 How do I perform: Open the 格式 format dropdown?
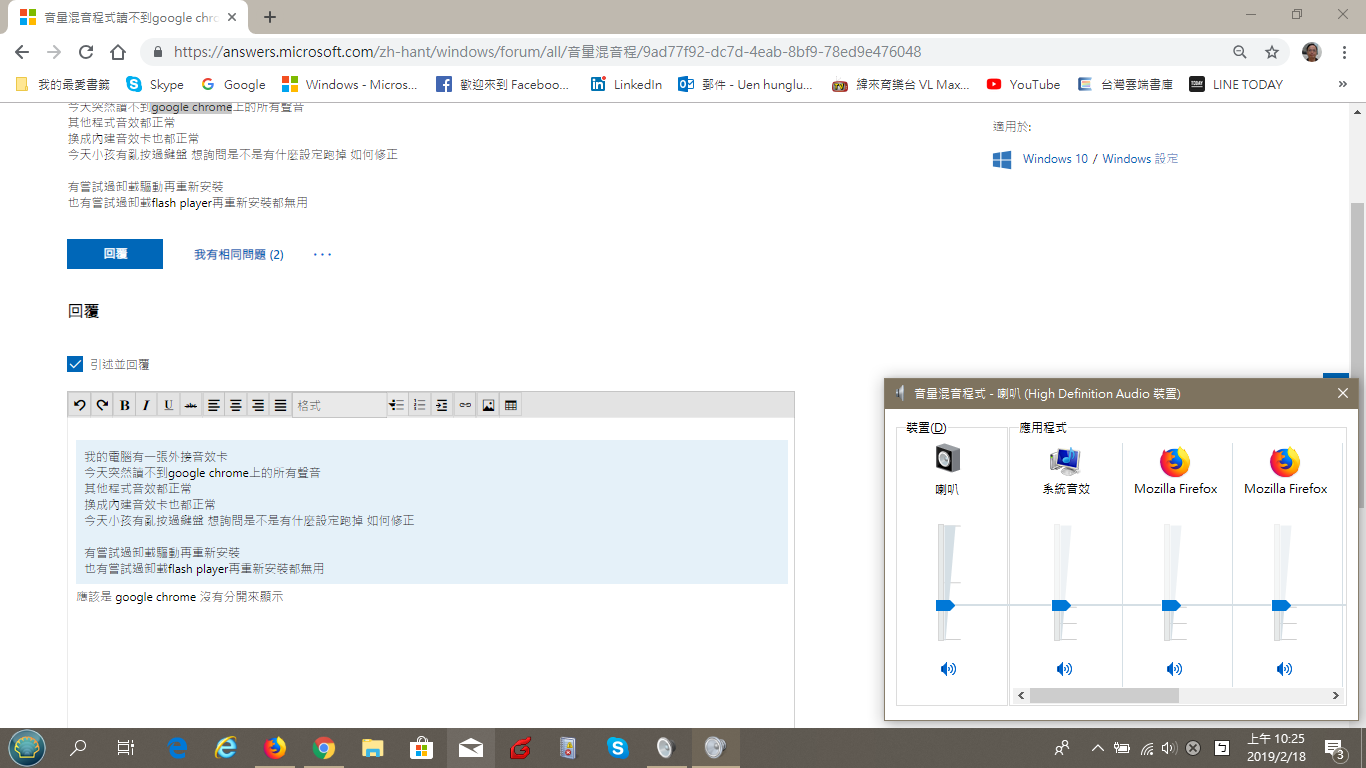339,405
